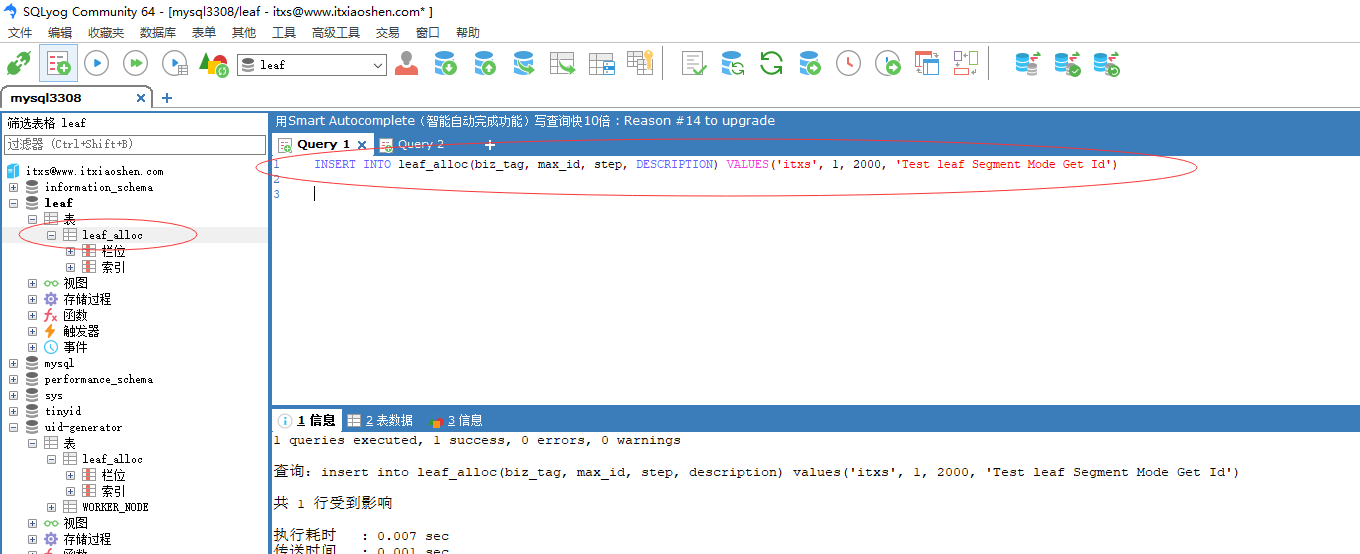This screenshot has height=554, width=1360.
Task: Click the green circular refresh arrows icon
Action: (771, 64)
